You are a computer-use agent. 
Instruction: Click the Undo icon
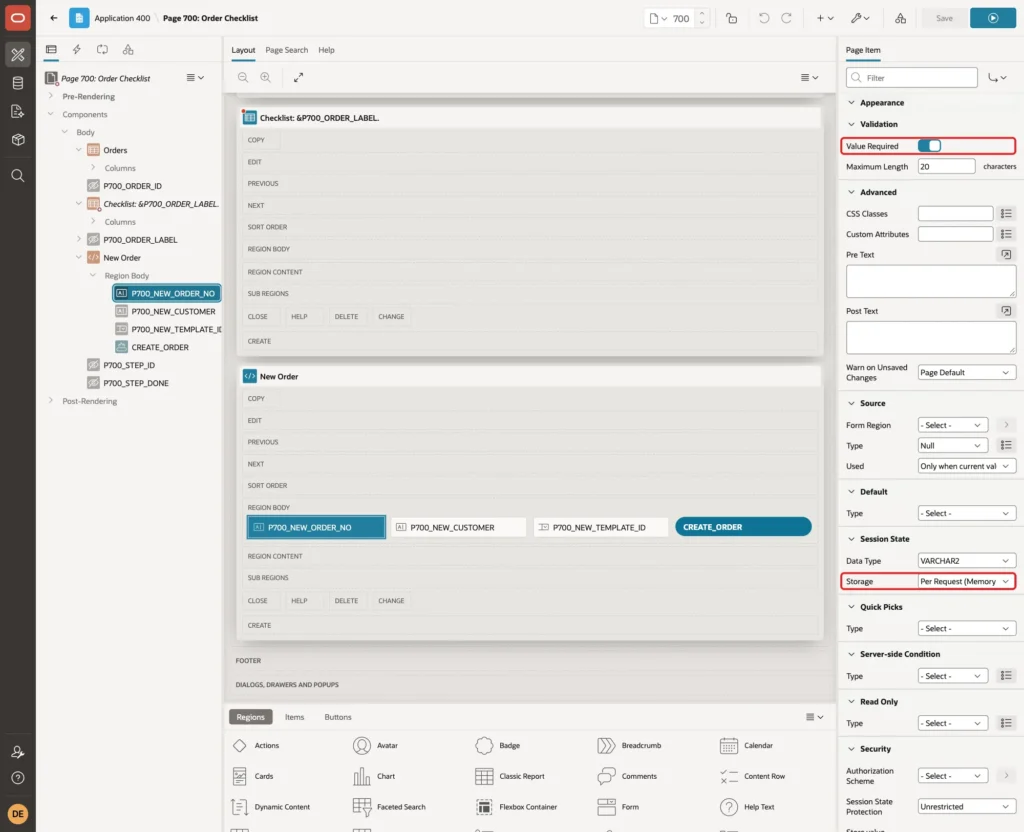763,18
